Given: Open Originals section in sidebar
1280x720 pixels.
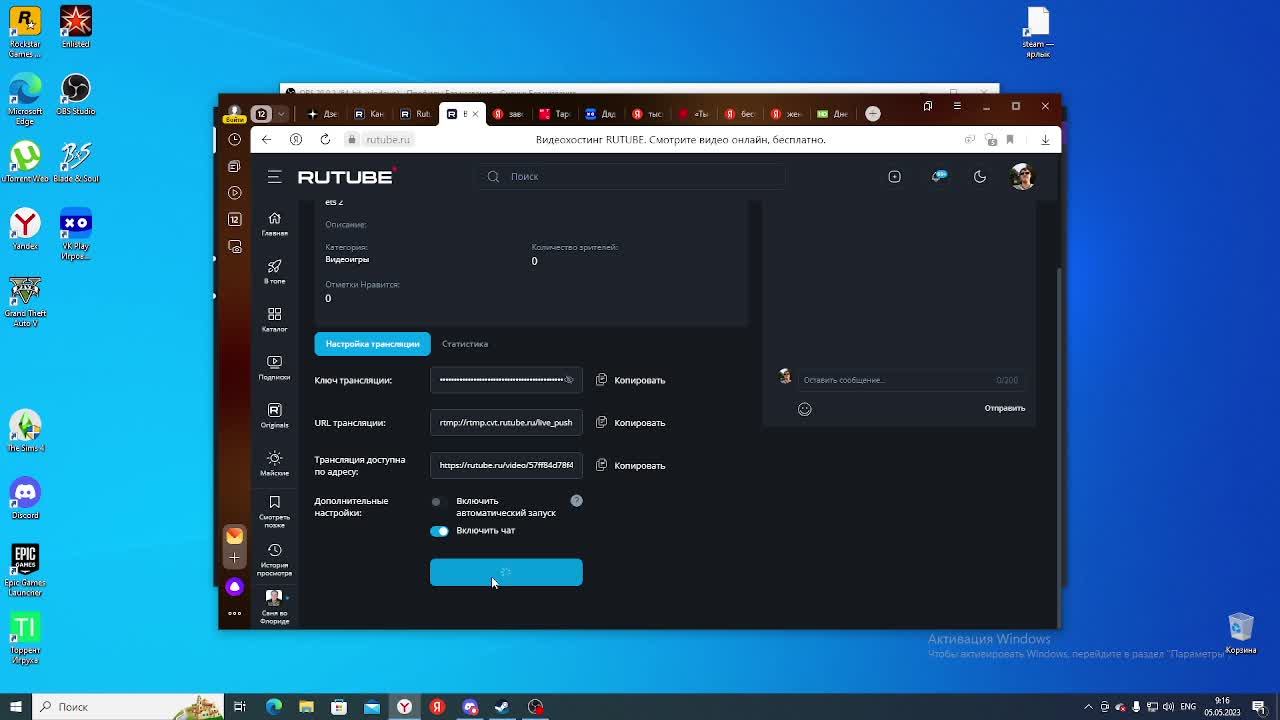Looking at the screenshot, I should pyautogui.click(x=274, y=415).
